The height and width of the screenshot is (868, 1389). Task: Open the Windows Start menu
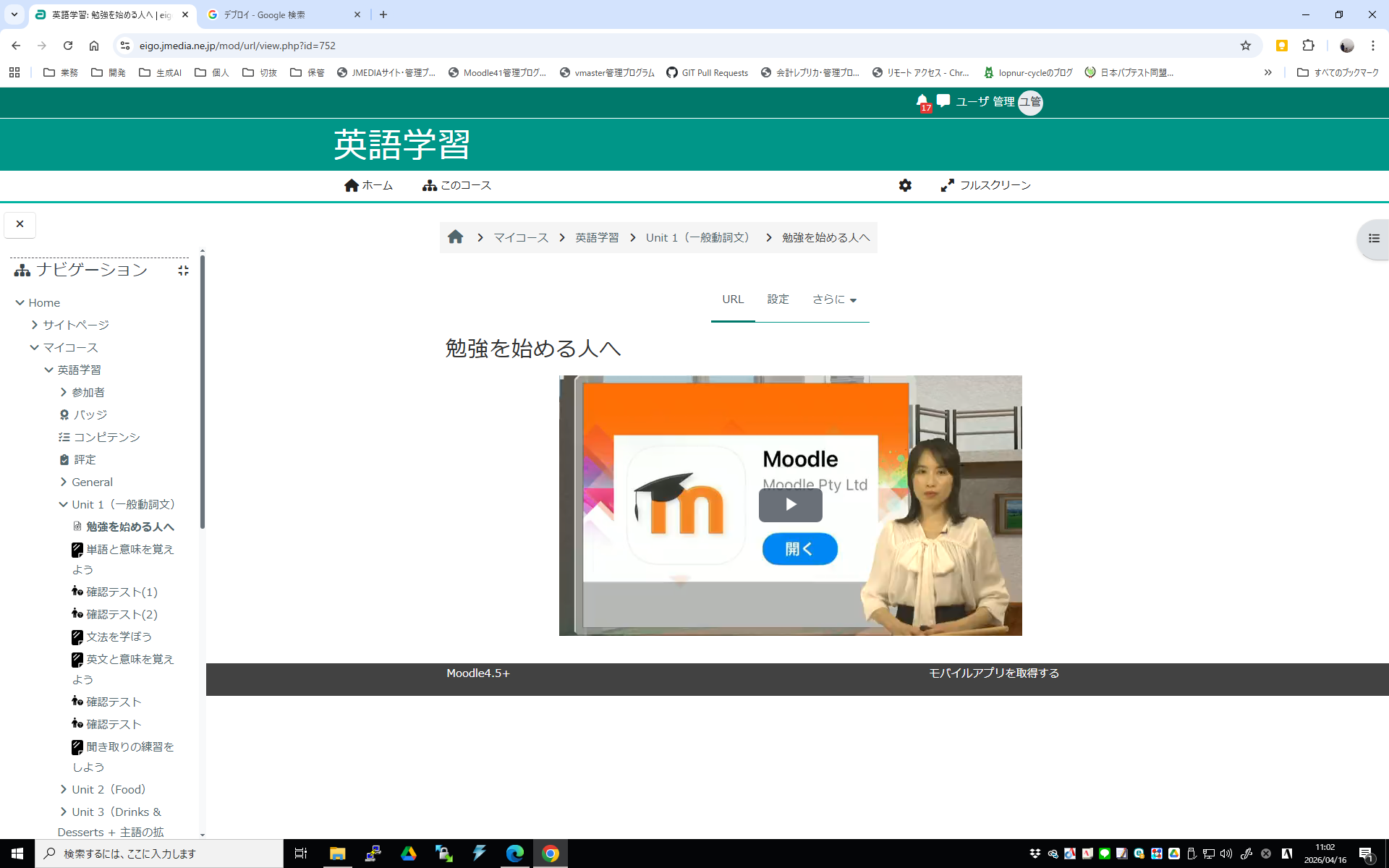point(17,854)
